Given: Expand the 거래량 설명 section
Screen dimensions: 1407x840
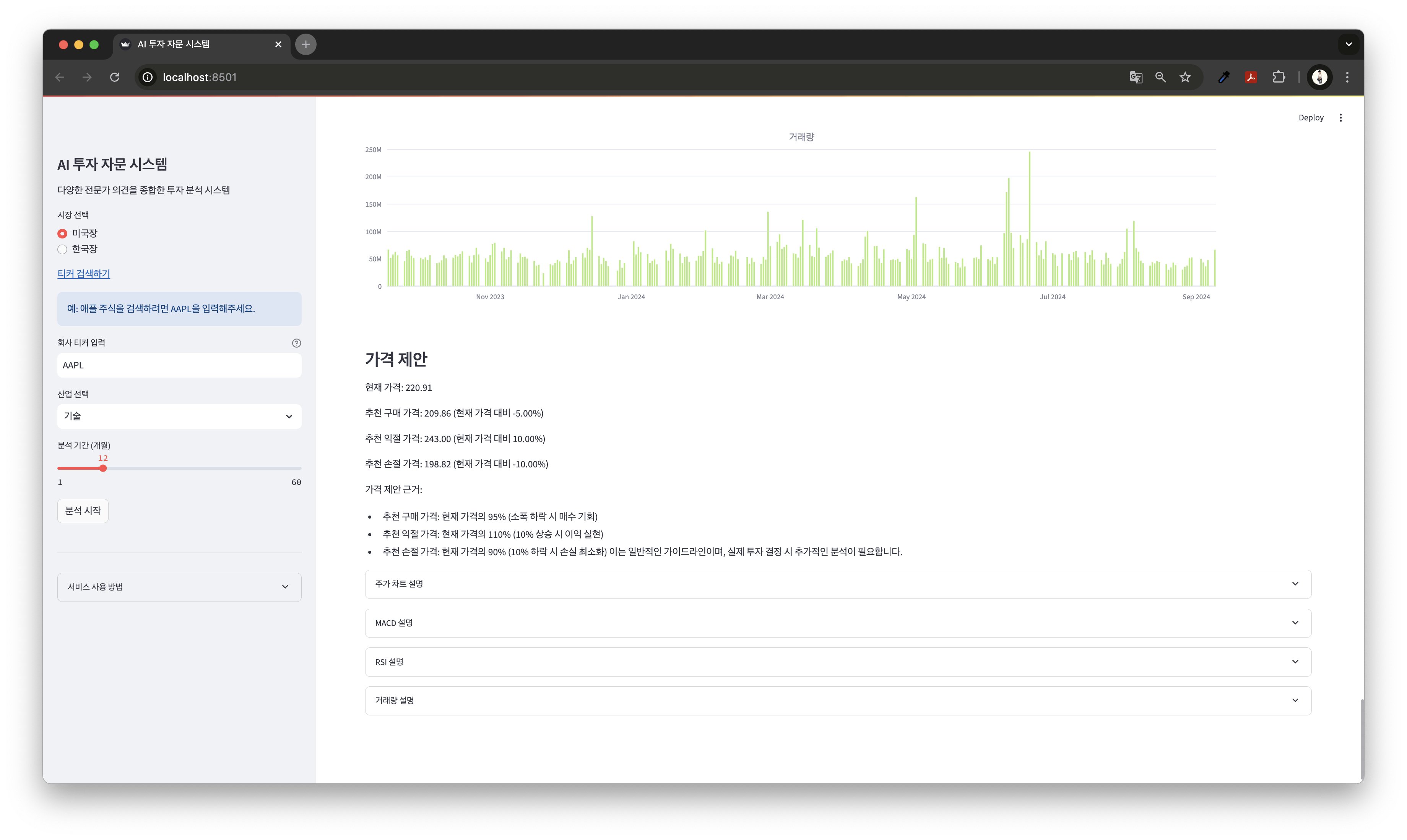Looking at the screenshot, I should [837, 700].
